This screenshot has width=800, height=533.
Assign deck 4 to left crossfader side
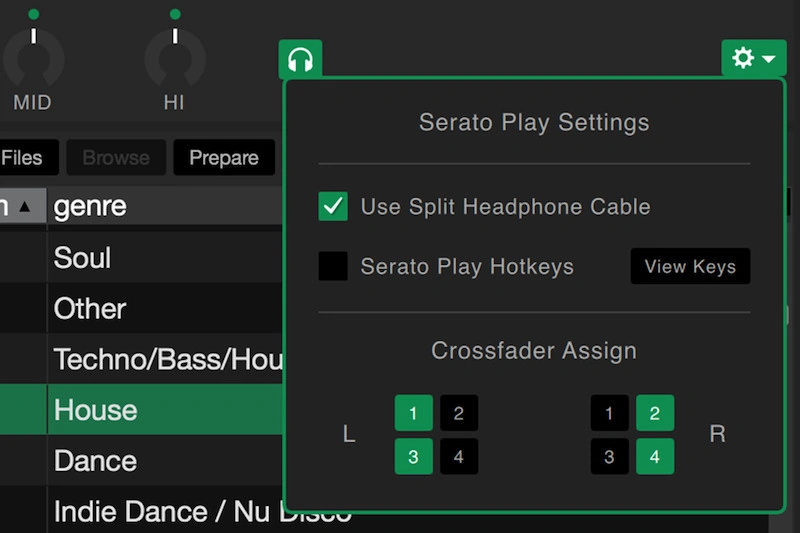point(459,456)
